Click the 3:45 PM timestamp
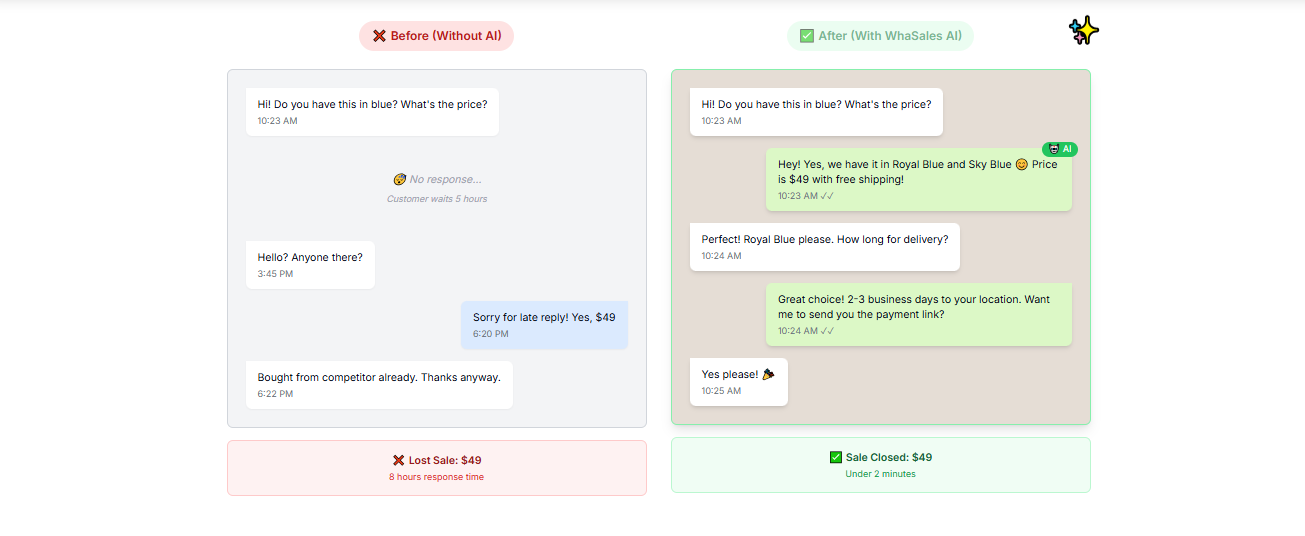Screen dimensions: 1305x536 point(275,274)
